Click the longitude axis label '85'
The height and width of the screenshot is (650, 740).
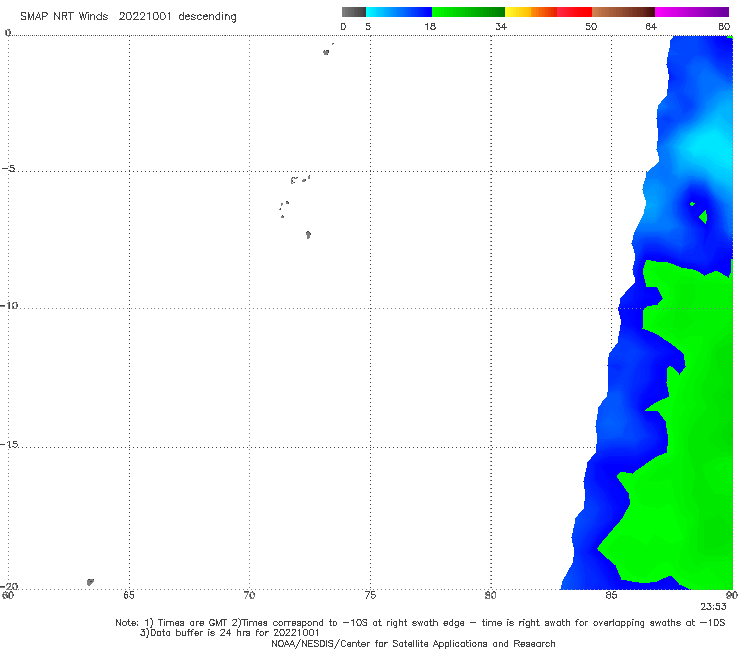[x=611, y=595]
